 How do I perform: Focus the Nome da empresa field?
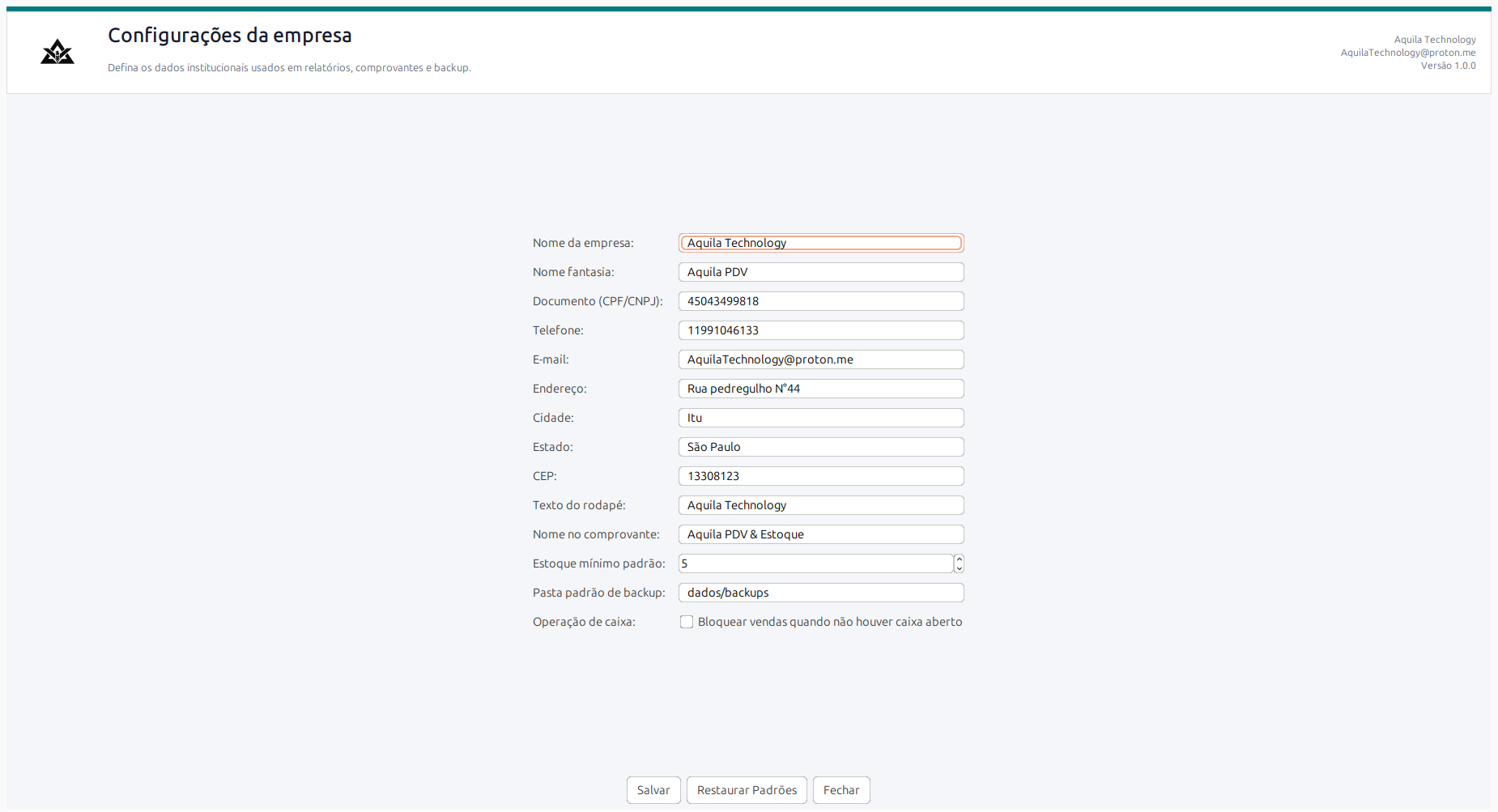coord(821,243)
